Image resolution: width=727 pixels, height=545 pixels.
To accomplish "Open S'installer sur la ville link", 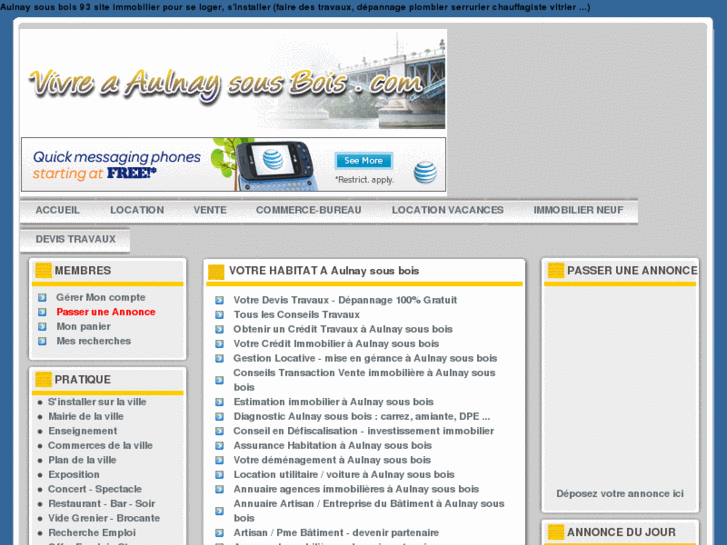I will coord(97,402).
